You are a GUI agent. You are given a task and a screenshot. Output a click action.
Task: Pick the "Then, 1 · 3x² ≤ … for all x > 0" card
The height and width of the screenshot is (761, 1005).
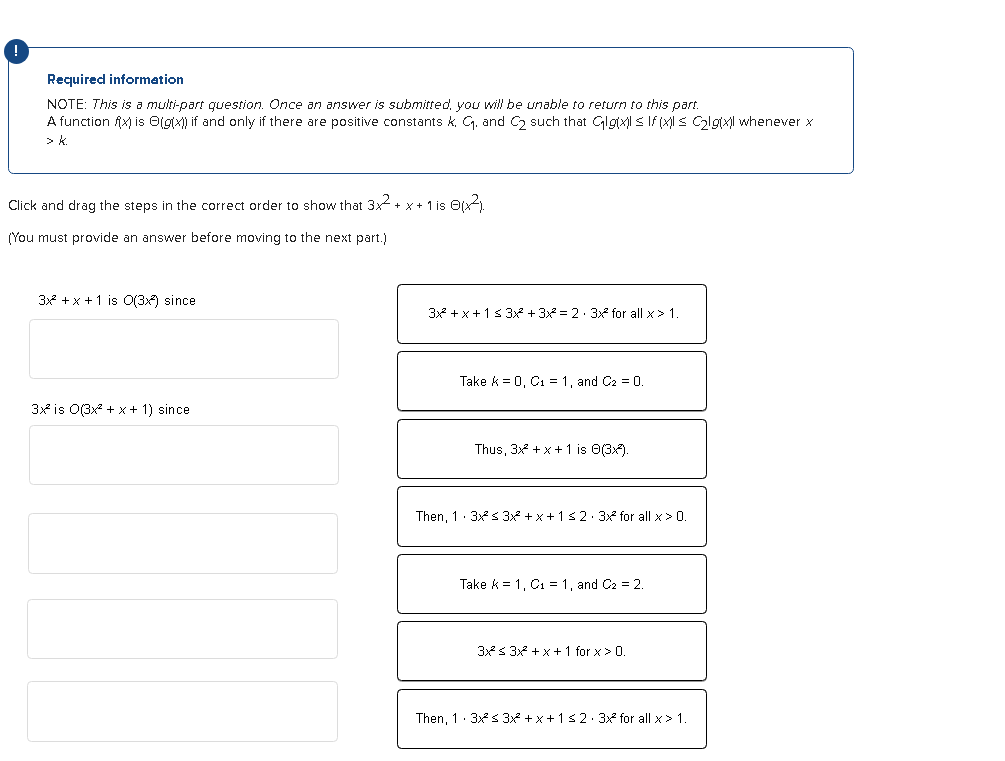point(551,516)
